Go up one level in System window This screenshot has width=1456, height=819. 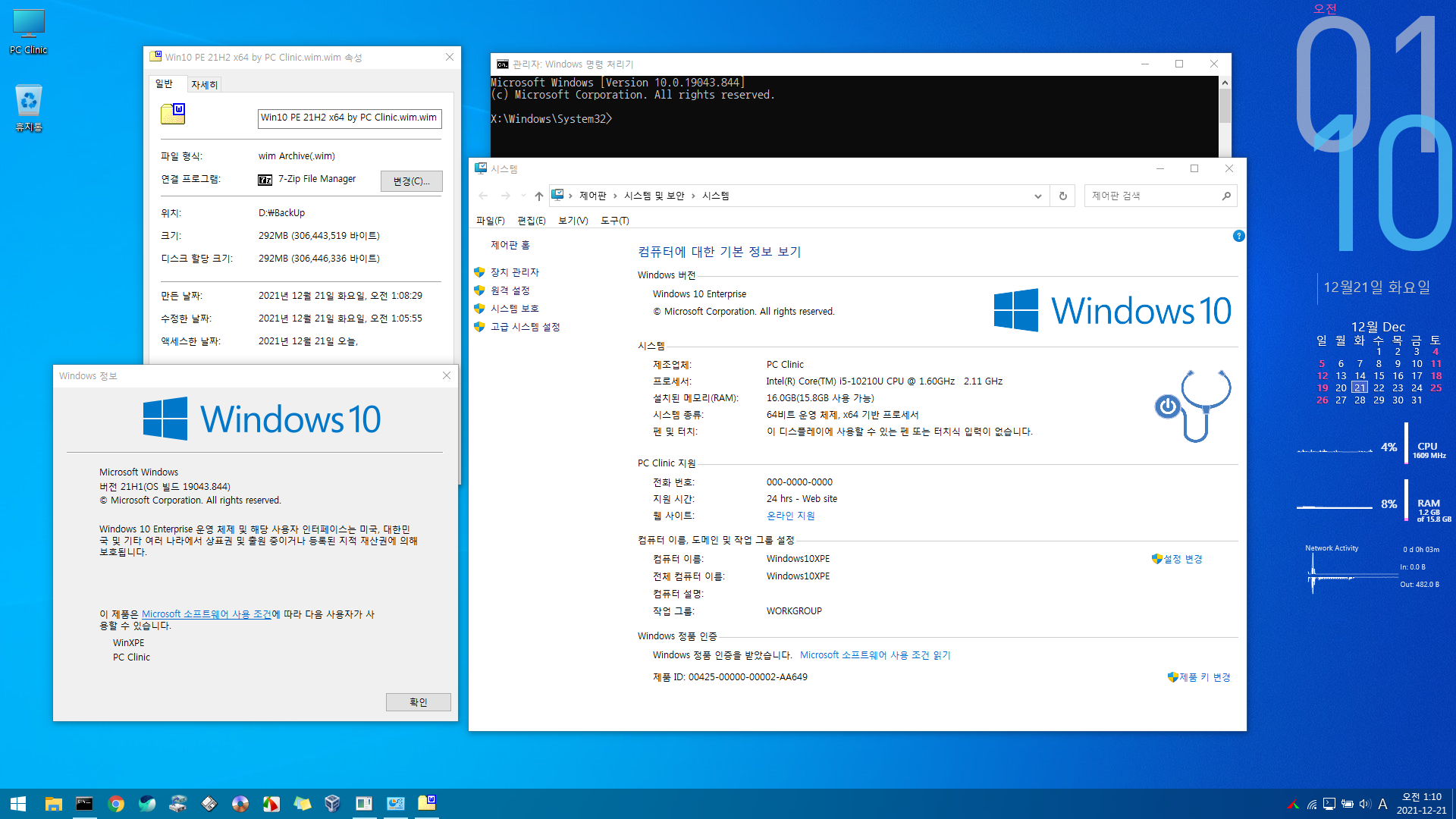pyautogui.click(x=538, y=196)
